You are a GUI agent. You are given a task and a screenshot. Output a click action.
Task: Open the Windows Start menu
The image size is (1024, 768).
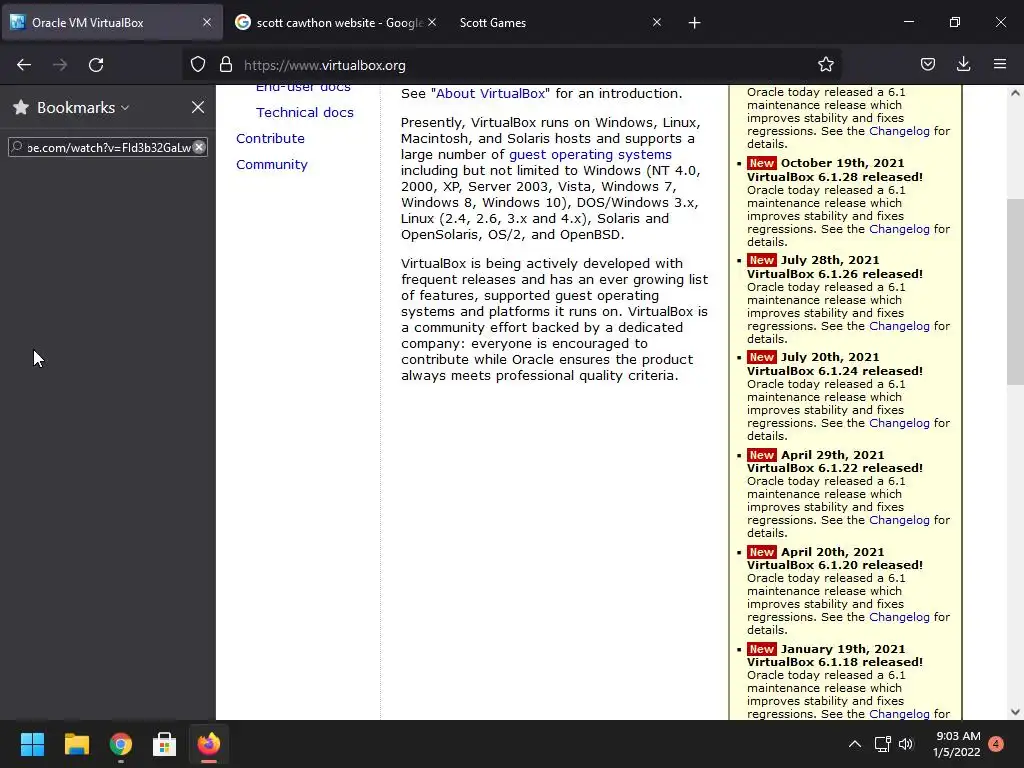(x=32, y=744)
